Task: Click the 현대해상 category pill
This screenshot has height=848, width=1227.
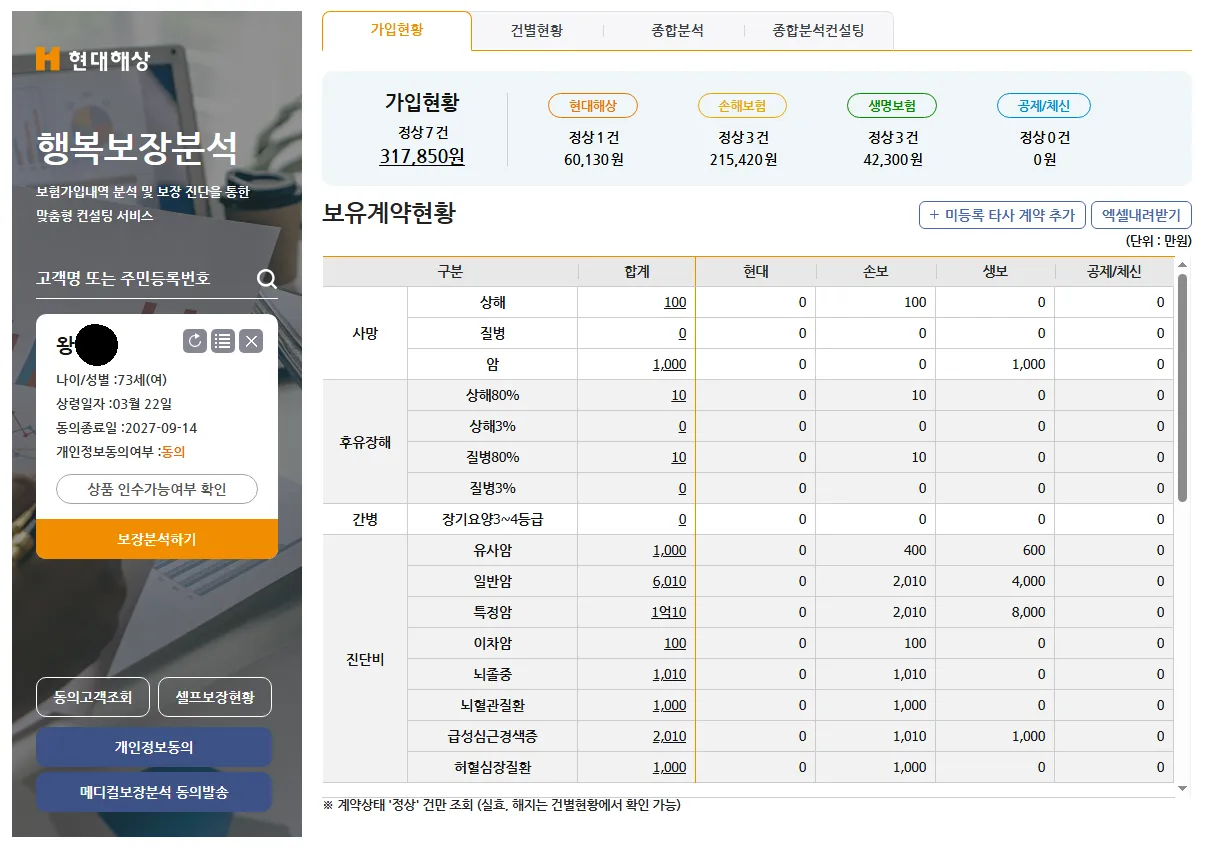Action: point(593,106)
